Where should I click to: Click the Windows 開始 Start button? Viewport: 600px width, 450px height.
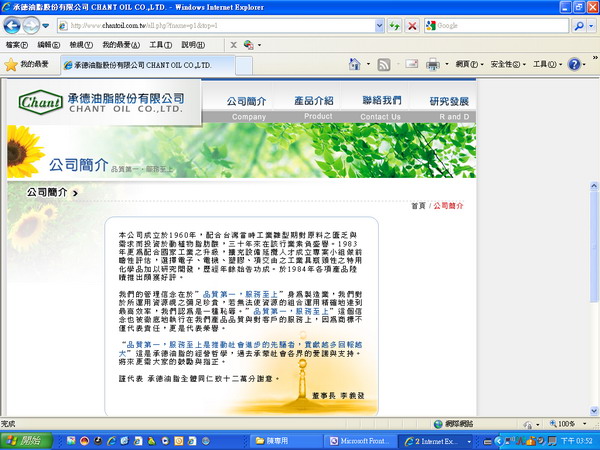26,441
